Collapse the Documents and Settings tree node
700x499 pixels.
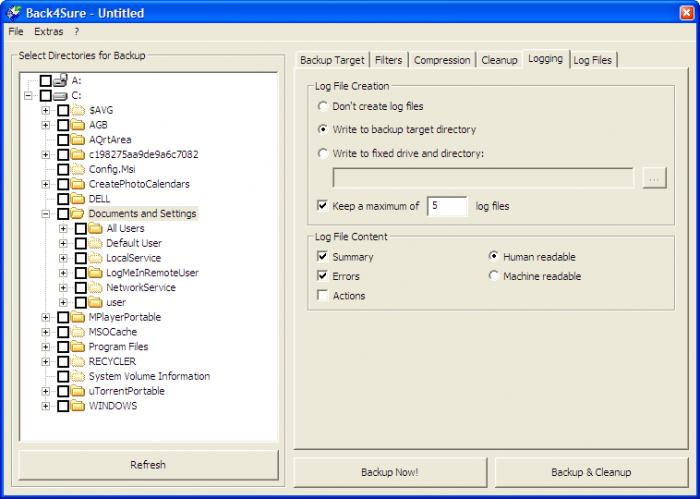46,214
